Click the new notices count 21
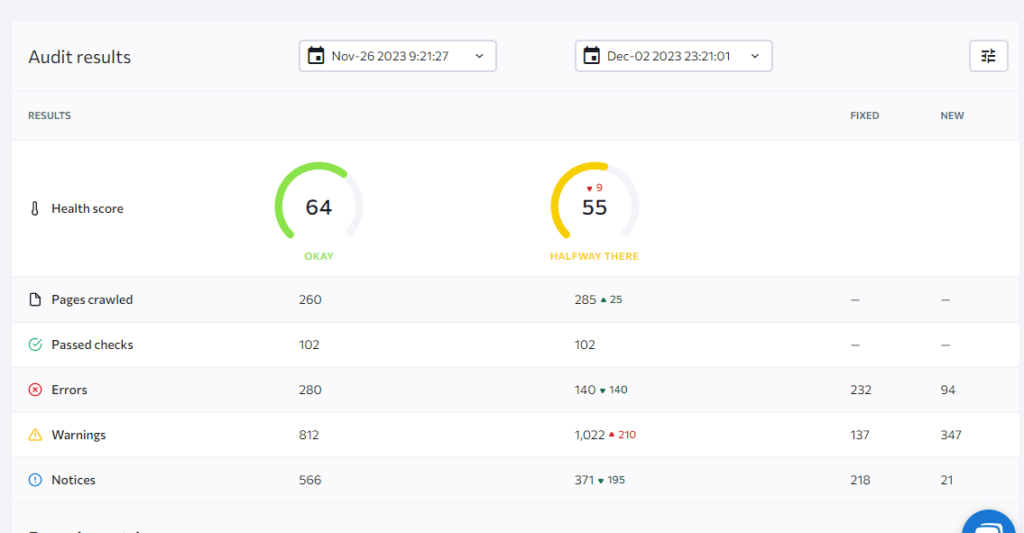The width and height of the screenshot is (1024, 533). [946, 479]
